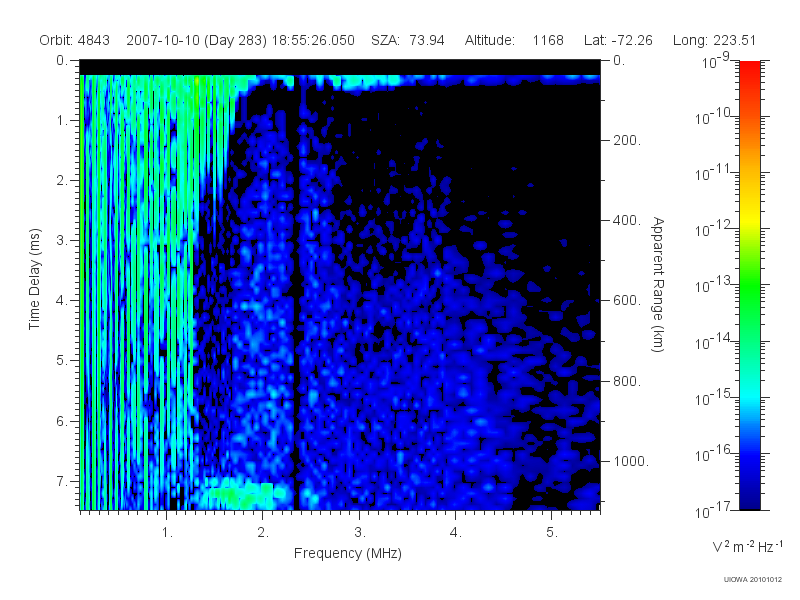The height and width of the screenshot is (600, 800).
Task: Click the timestamp '18:55:26.050'
Action: pos(313,40)
